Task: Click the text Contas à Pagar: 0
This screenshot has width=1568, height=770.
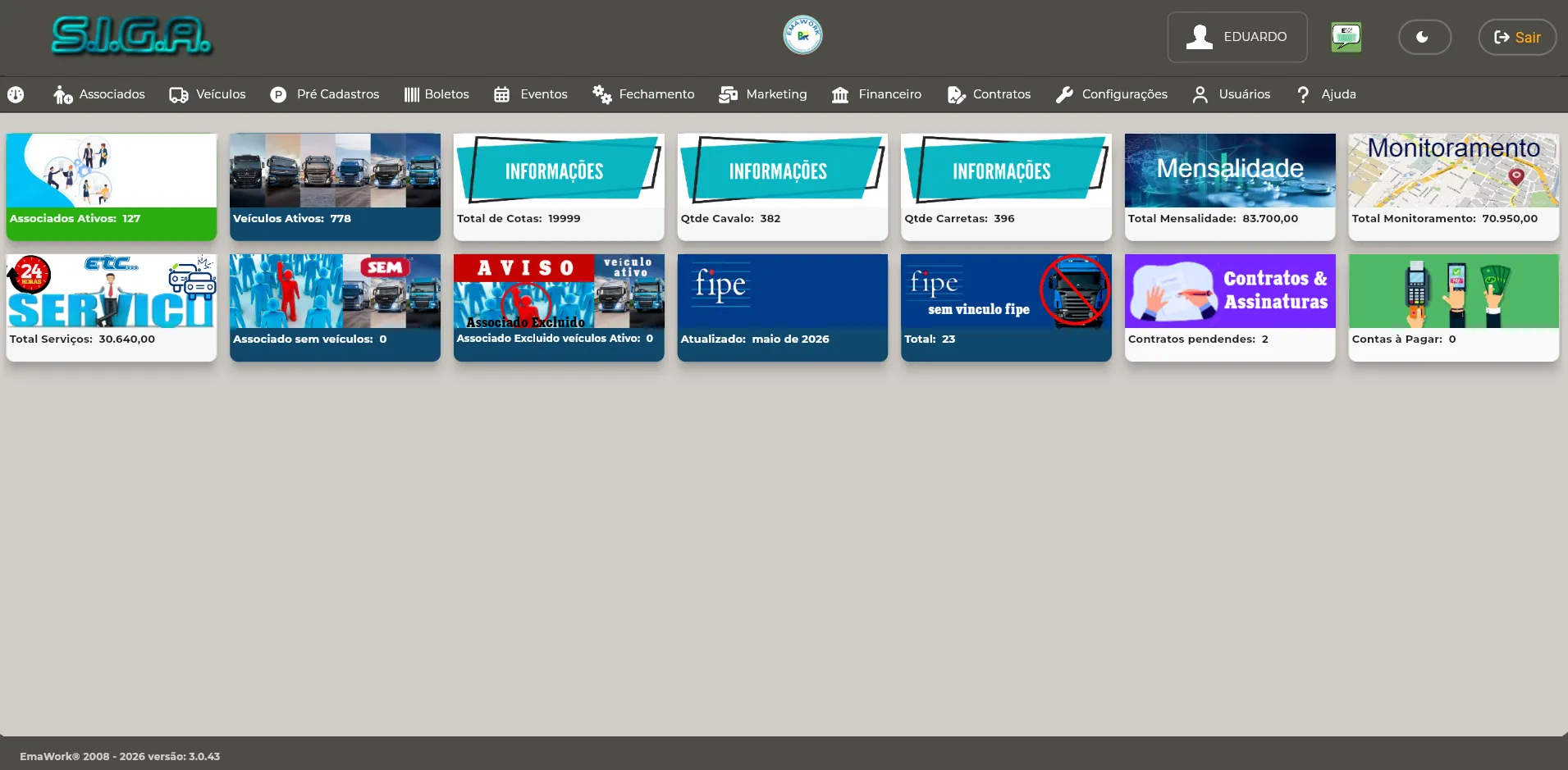Action: pos(1404,339)
